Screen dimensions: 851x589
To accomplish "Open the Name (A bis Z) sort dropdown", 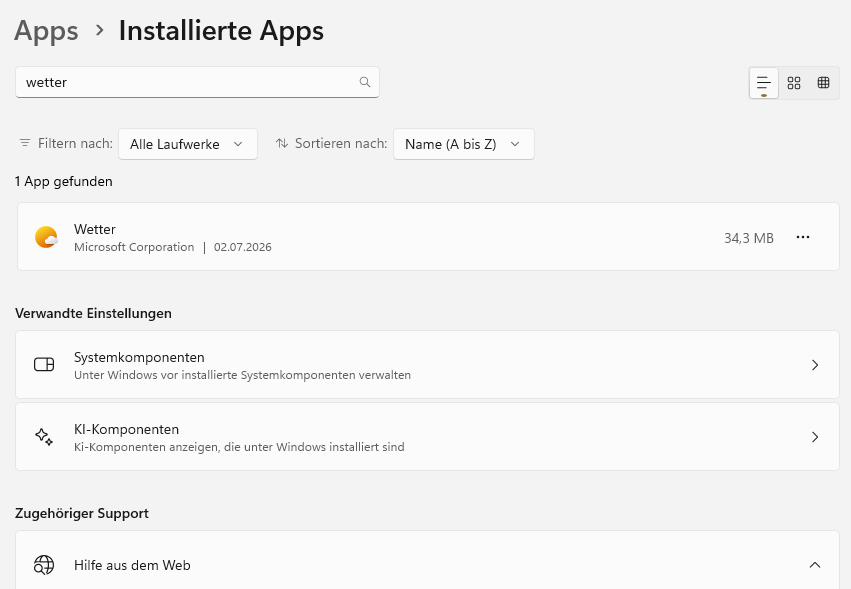I will tap(463, 144).
